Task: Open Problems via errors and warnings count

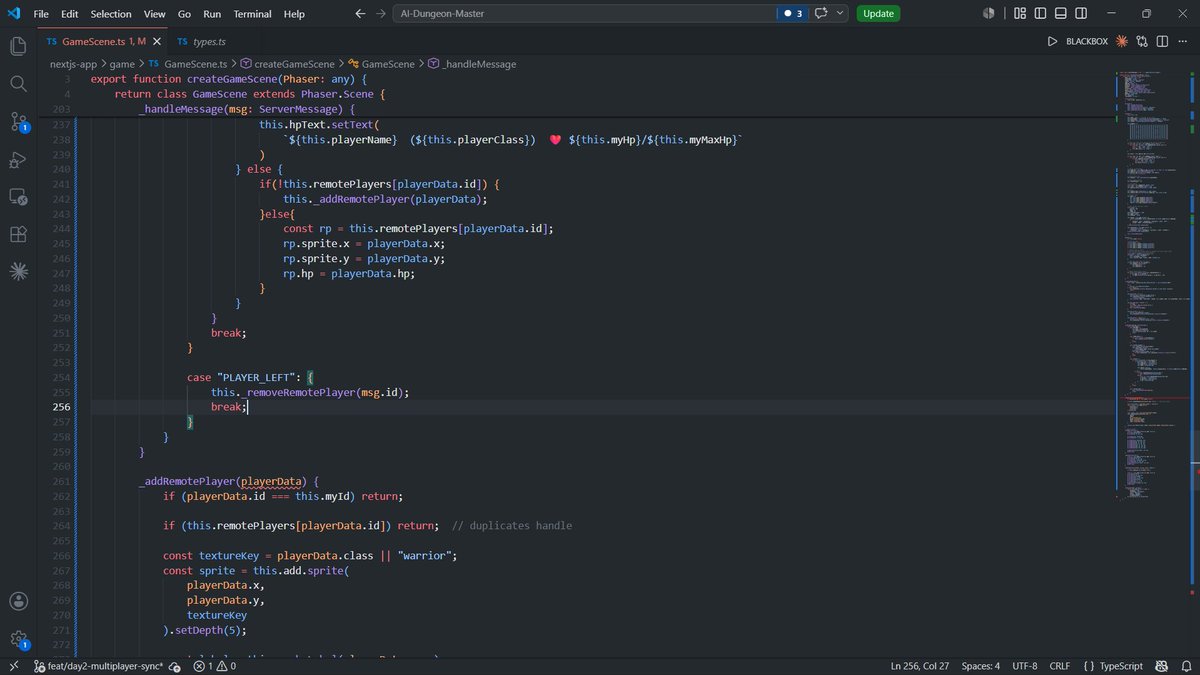Action: (214, 666)
